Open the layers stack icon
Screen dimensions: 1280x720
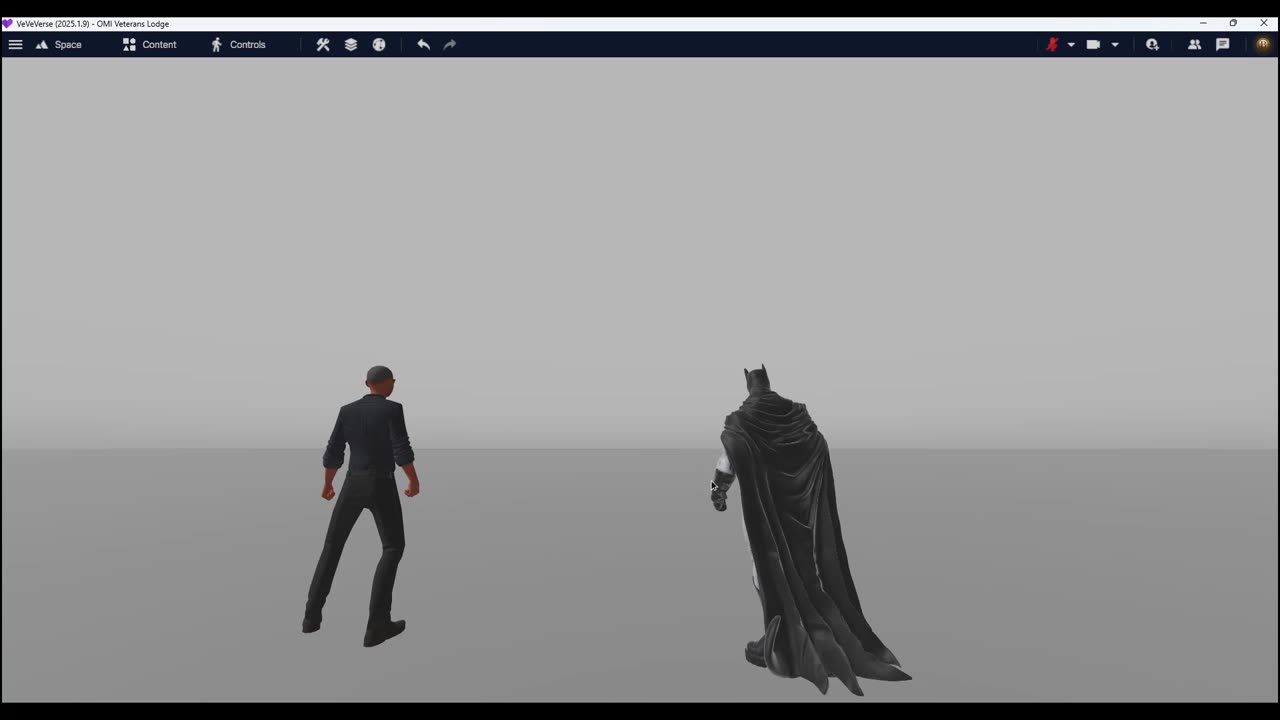[x=351, y=44]
